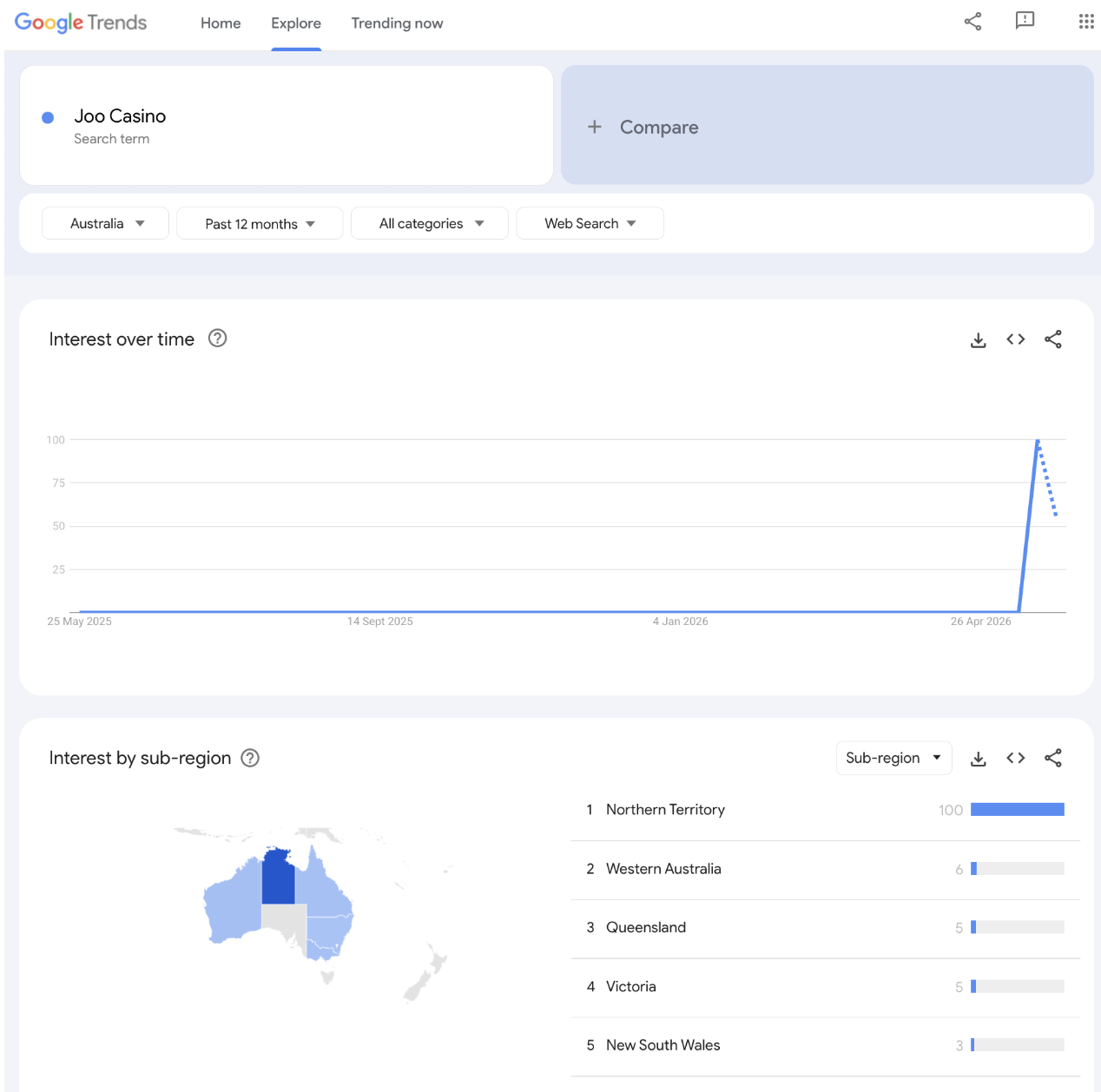The height and width of the screenshot is (1092, 1101).
Task: Share the Interest by sub-region panel
Action: (1053, 758)
